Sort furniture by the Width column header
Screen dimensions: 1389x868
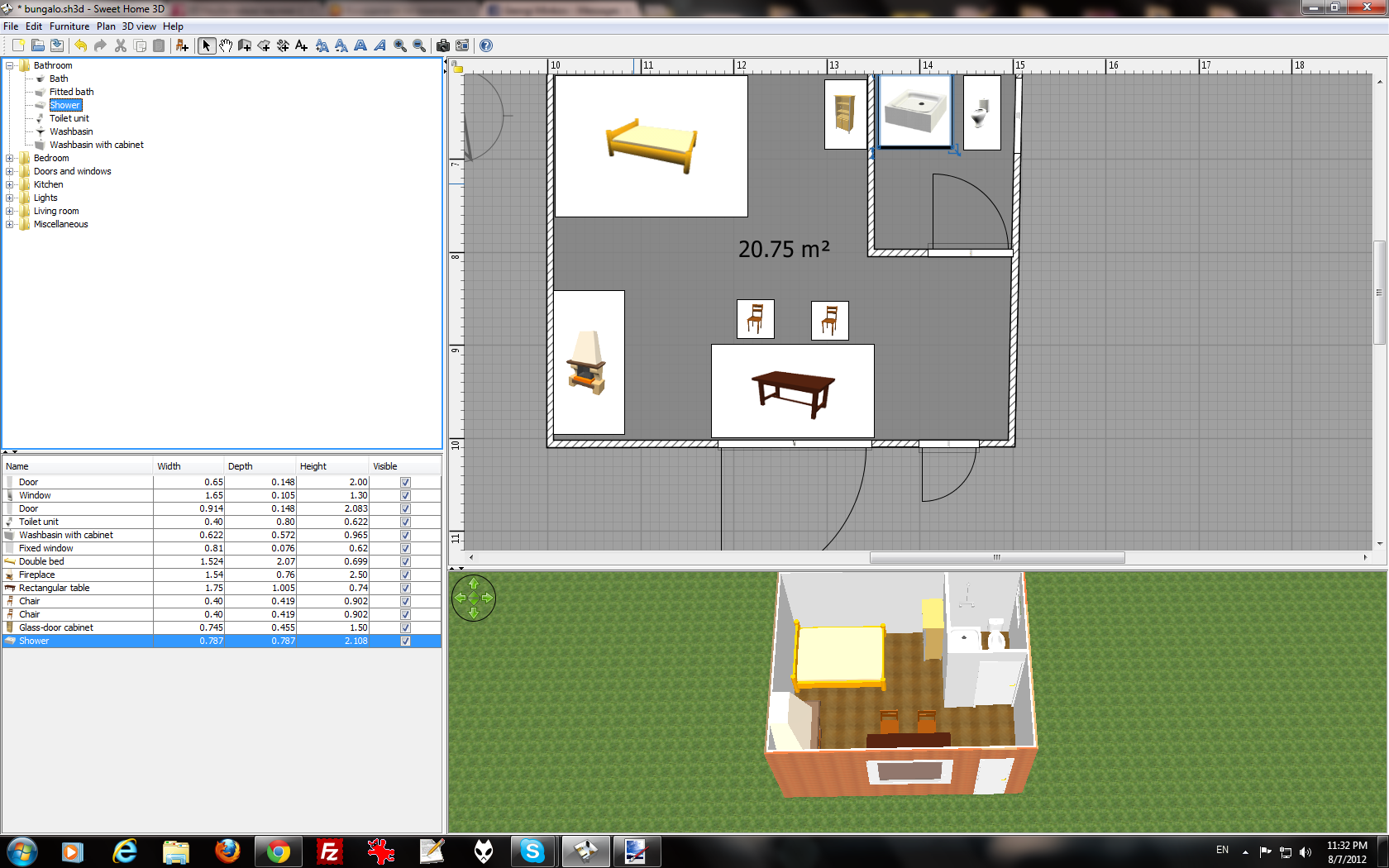(189, 466)
